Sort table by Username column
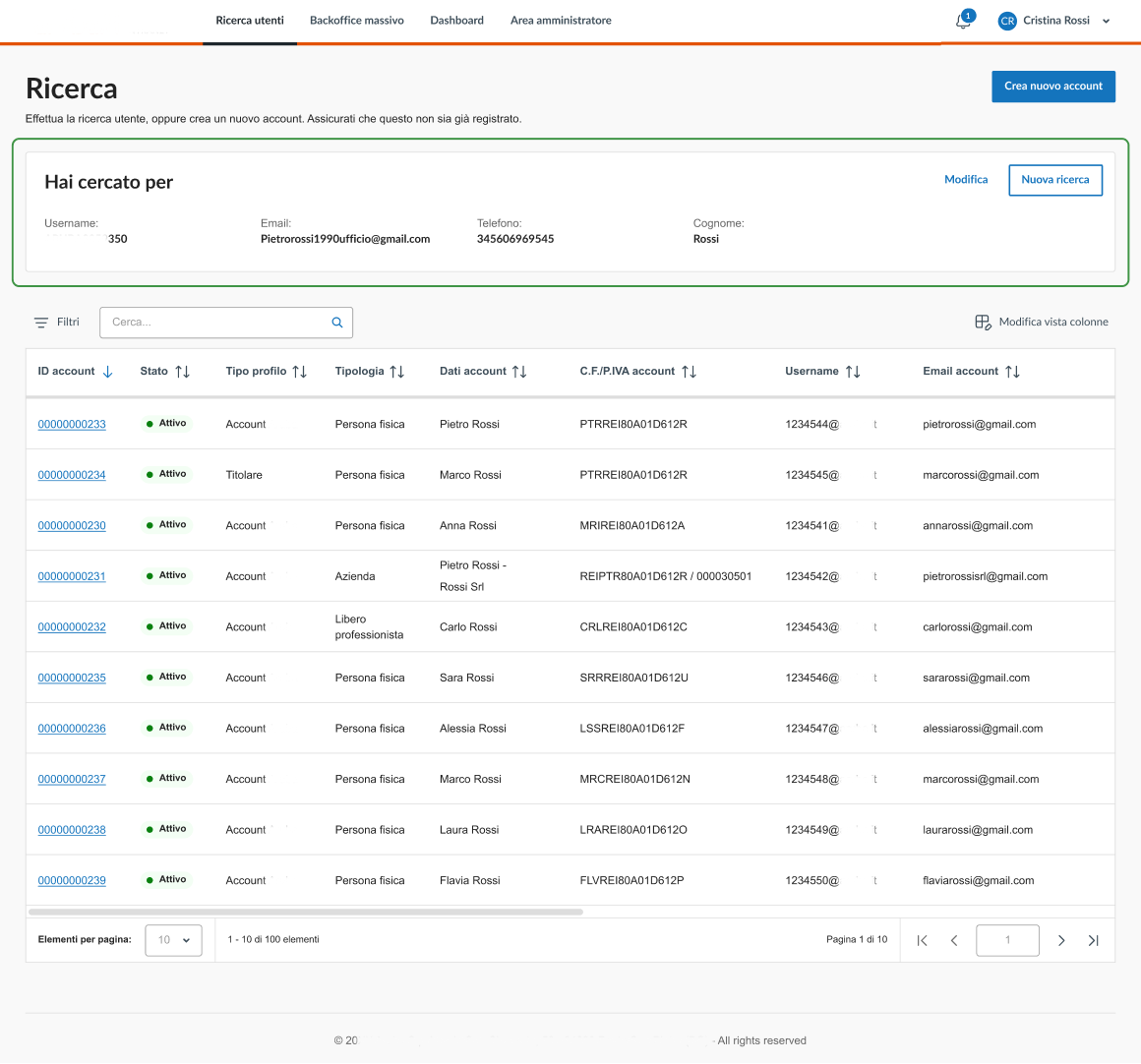 click(853, 372)
